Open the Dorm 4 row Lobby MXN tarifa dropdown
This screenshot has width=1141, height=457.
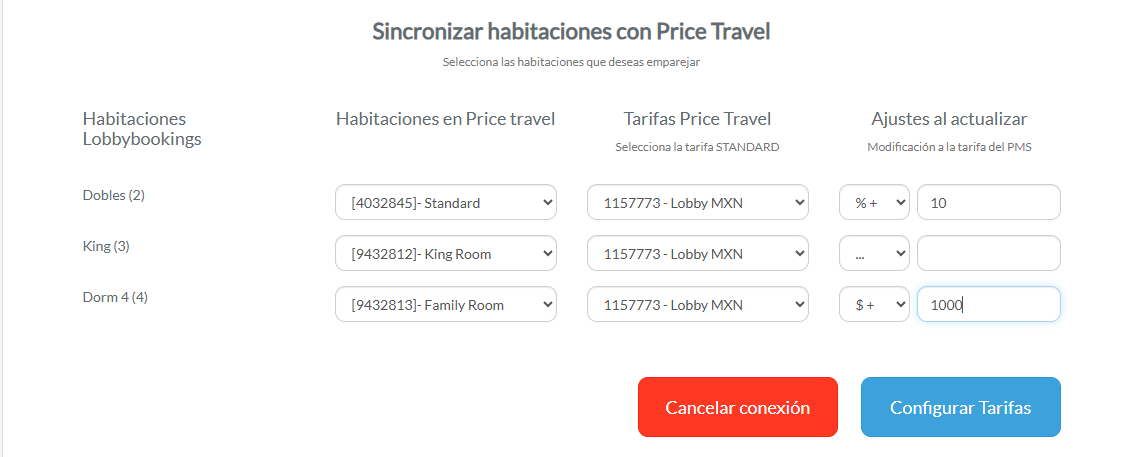(x=697, y=305)
